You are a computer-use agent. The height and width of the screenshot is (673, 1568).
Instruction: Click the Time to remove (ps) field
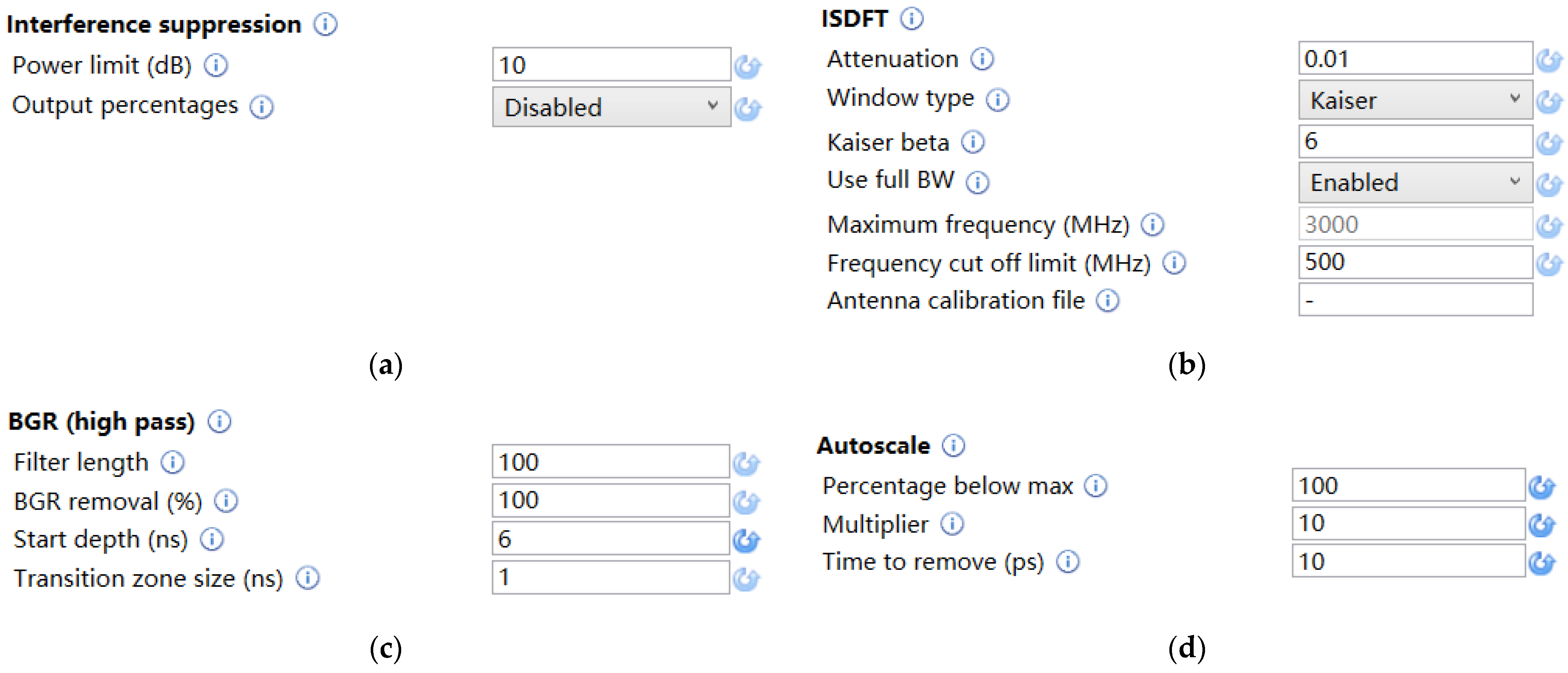pyautogui.click(x=1408, y=561)
